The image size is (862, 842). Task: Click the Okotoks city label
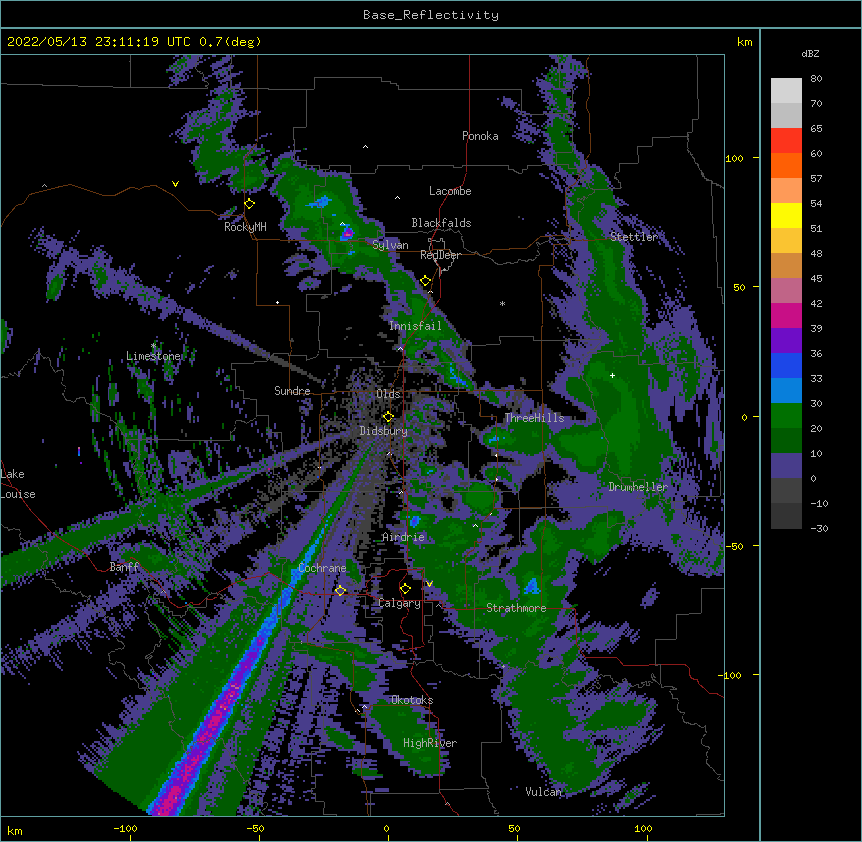pos(412,700)
